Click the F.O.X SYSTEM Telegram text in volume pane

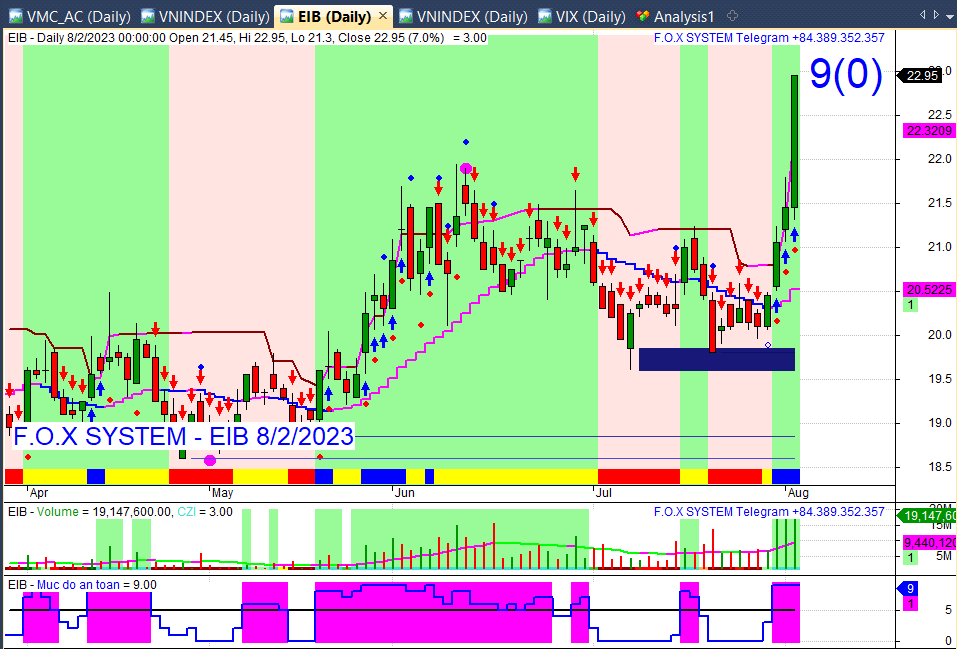click(x=769, y=512)
